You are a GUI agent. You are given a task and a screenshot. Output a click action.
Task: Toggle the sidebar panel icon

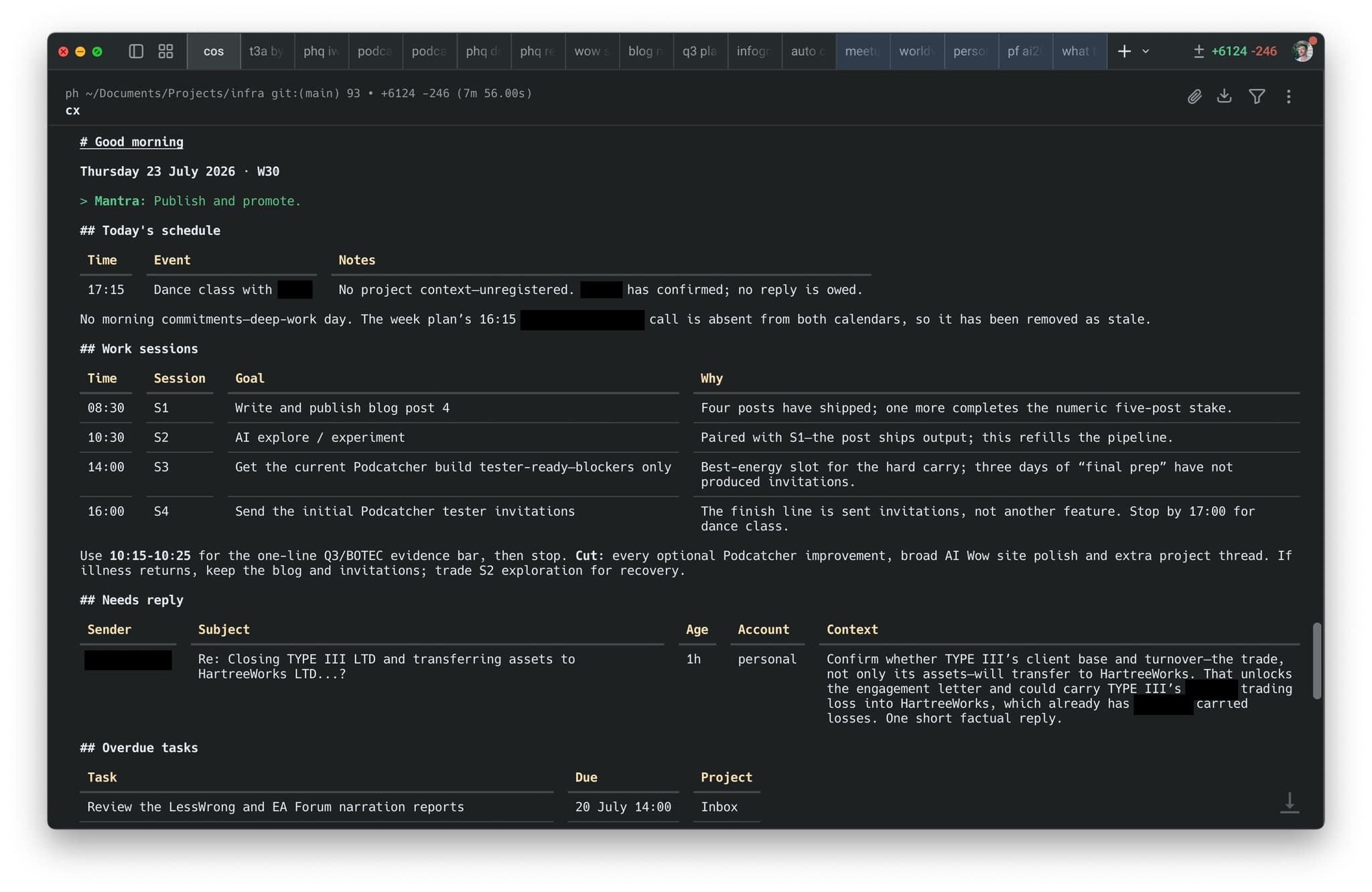click(x=136, y=51)
